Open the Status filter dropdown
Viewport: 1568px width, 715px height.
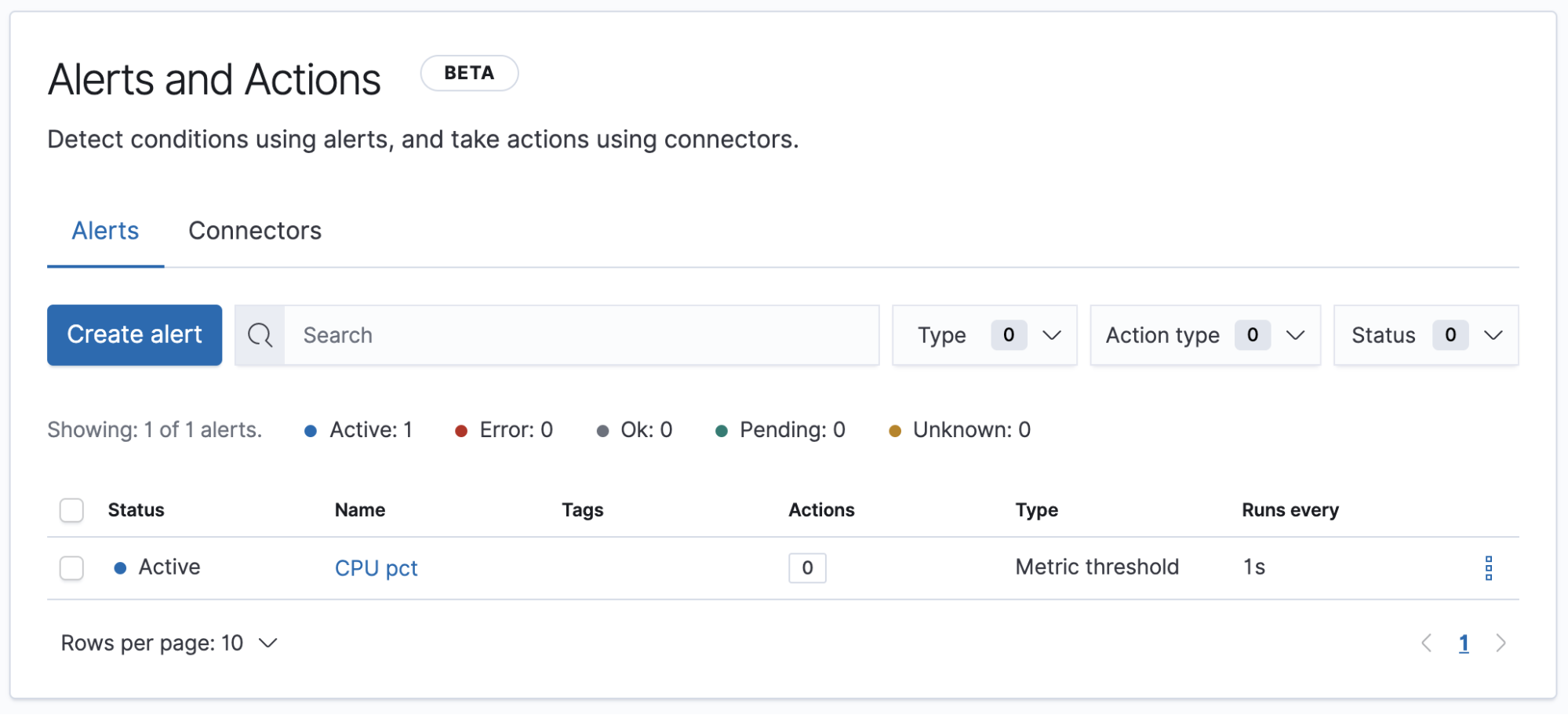click(1425, 335)
